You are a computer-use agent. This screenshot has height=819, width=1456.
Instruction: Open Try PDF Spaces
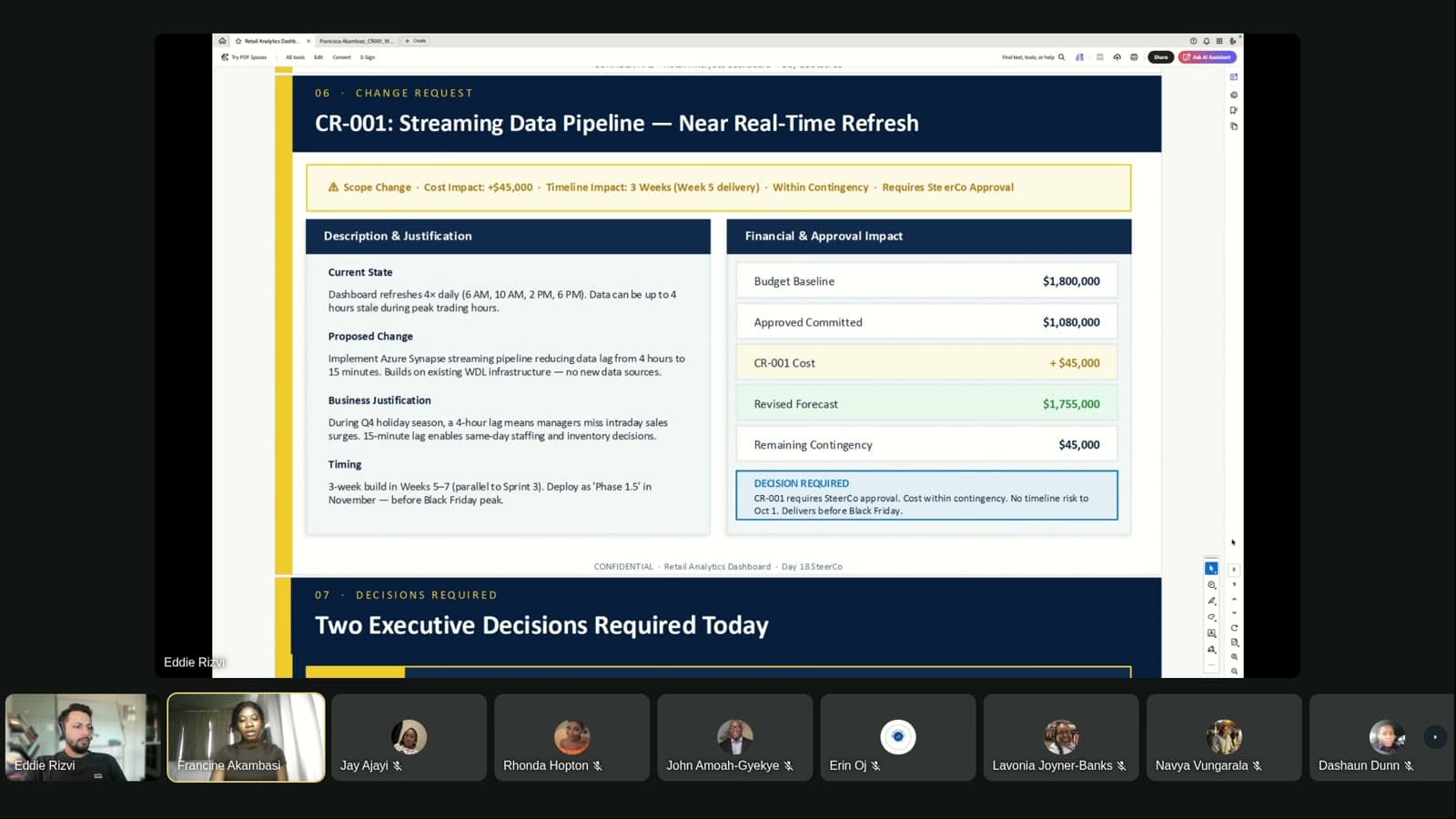(x=244, y=57)
